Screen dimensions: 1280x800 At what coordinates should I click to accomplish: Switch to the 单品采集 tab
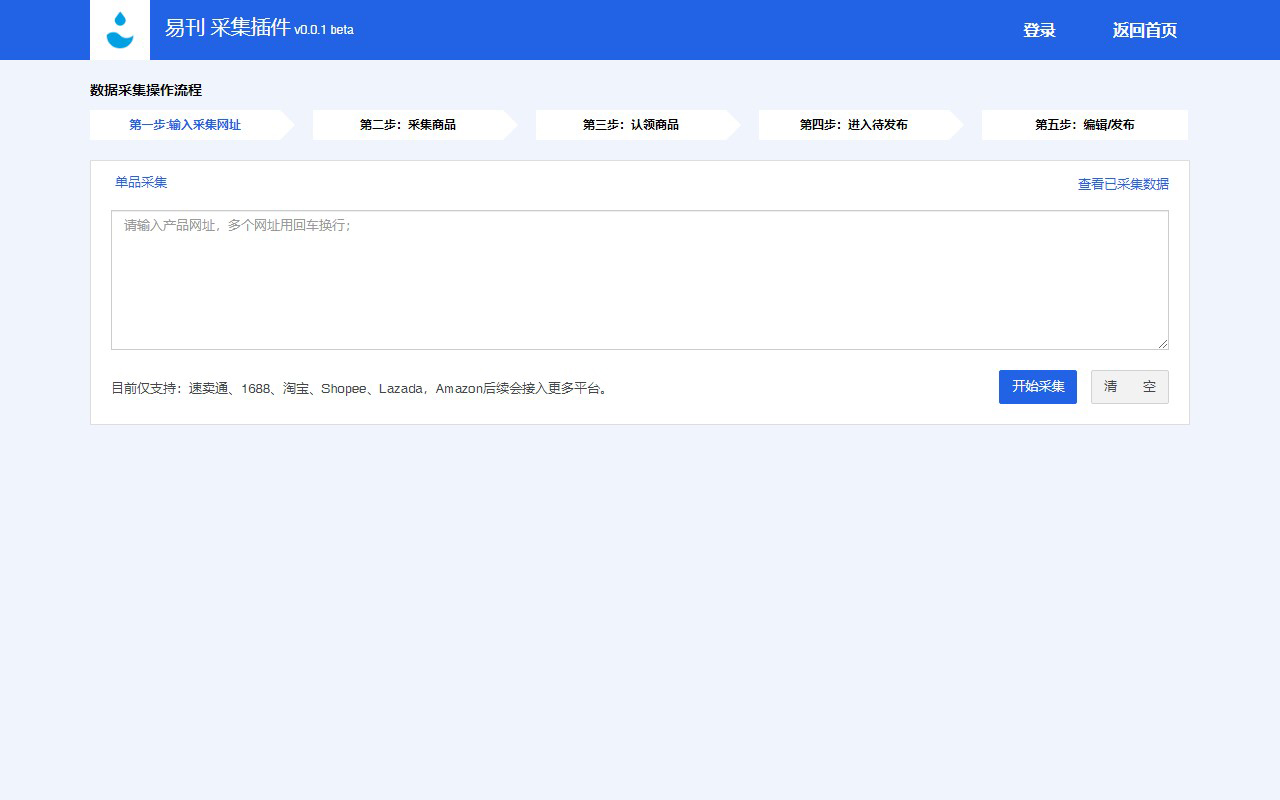[x=140, y=182]
